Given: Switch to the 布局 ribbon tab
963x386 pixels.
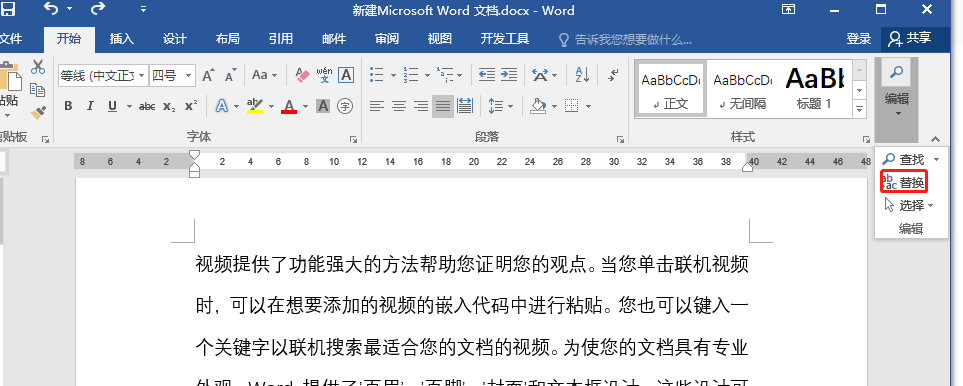Looking at the screenshot, I should click(x=227, y=39).
